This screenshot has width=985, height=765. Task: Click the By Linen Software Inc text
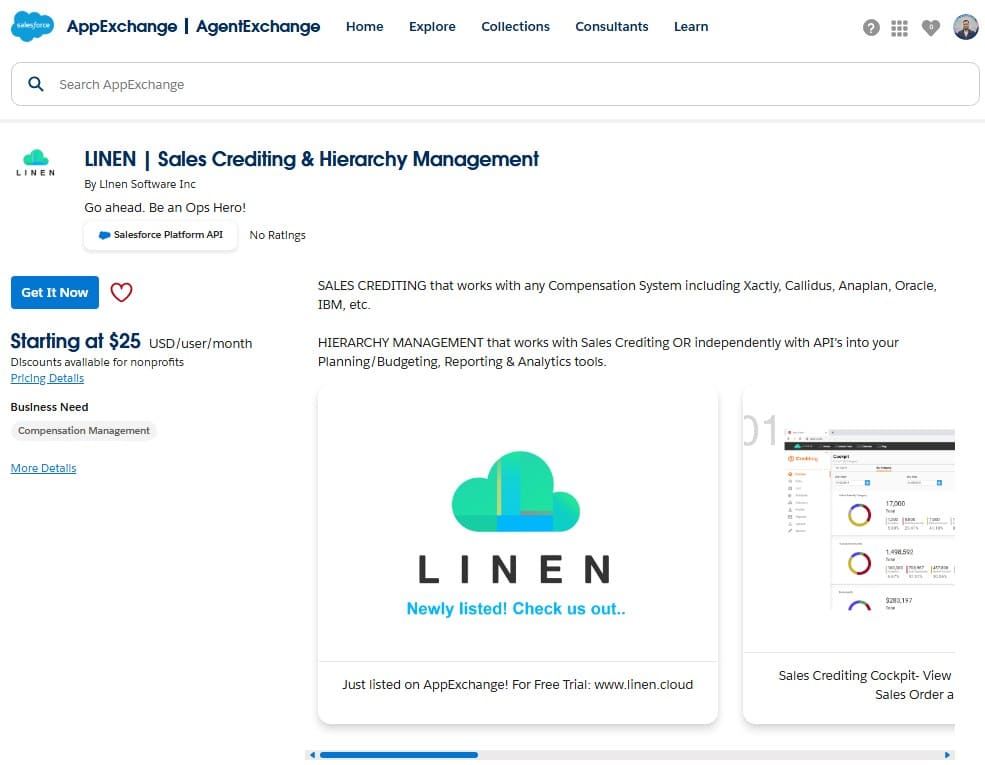click(x=140, y=184)
